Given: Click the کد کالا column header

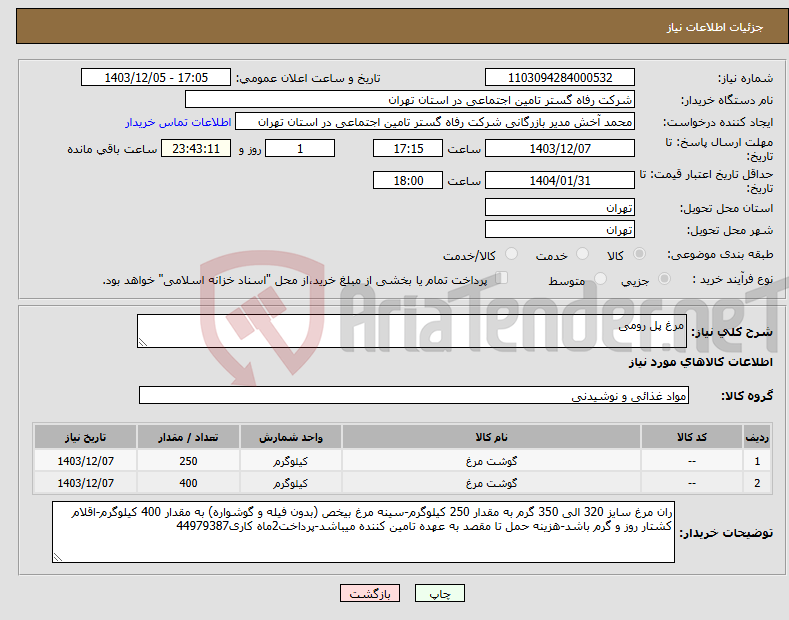Looking at the screenshot, I should pos(691,437).
